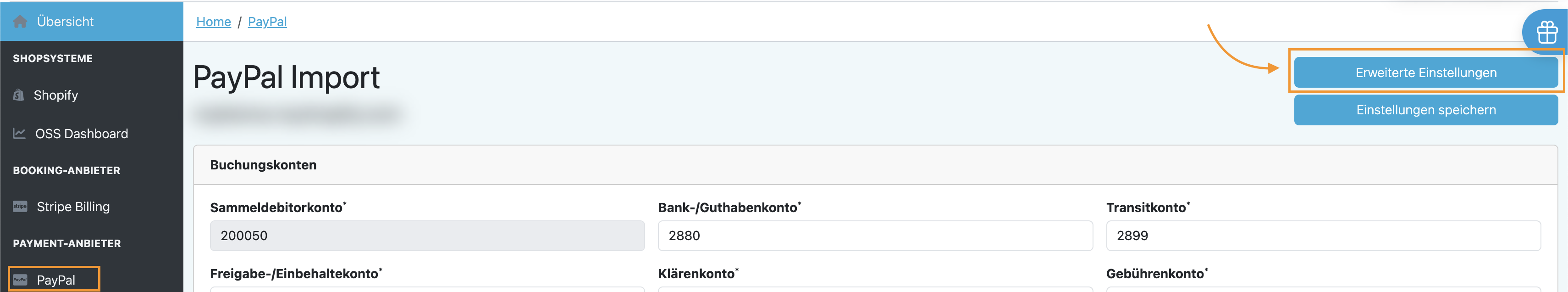Click the Stripe logo icon in sidebar

click(x=20, y=207)
